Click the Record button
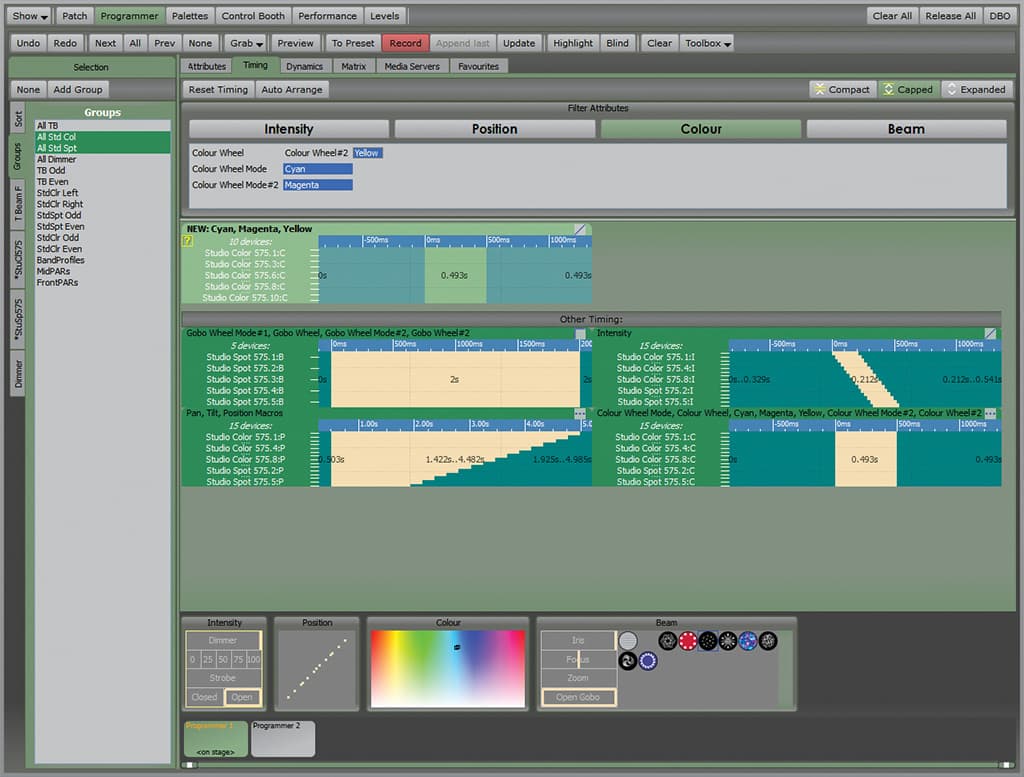The height and width of the screenshot is (777, 1024). pos(406,43)
